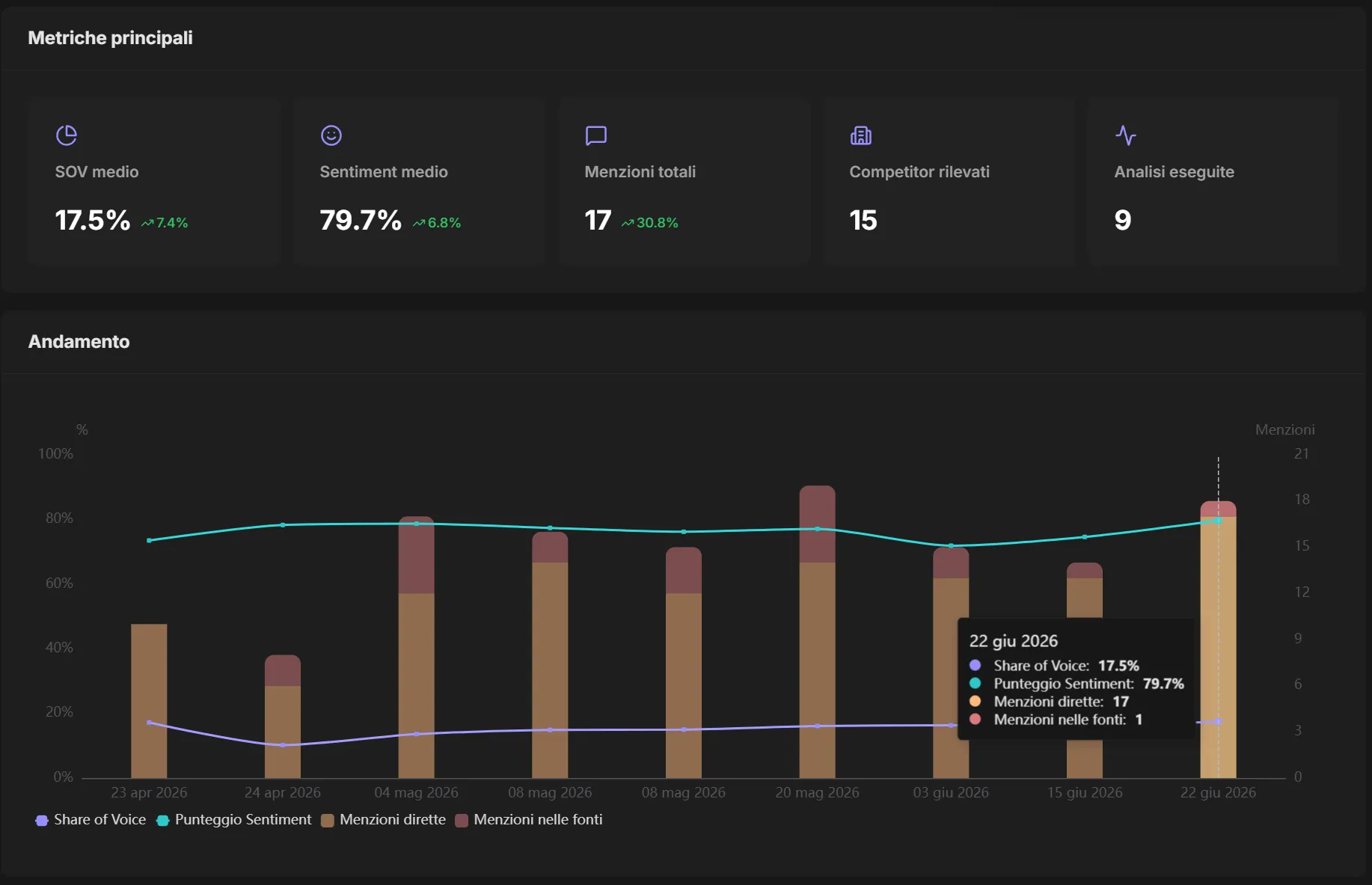This screenshot has height=885, width=1372.
Task: Click the sentiment line point at 24 apr 2026
Action: pos(283,525)
